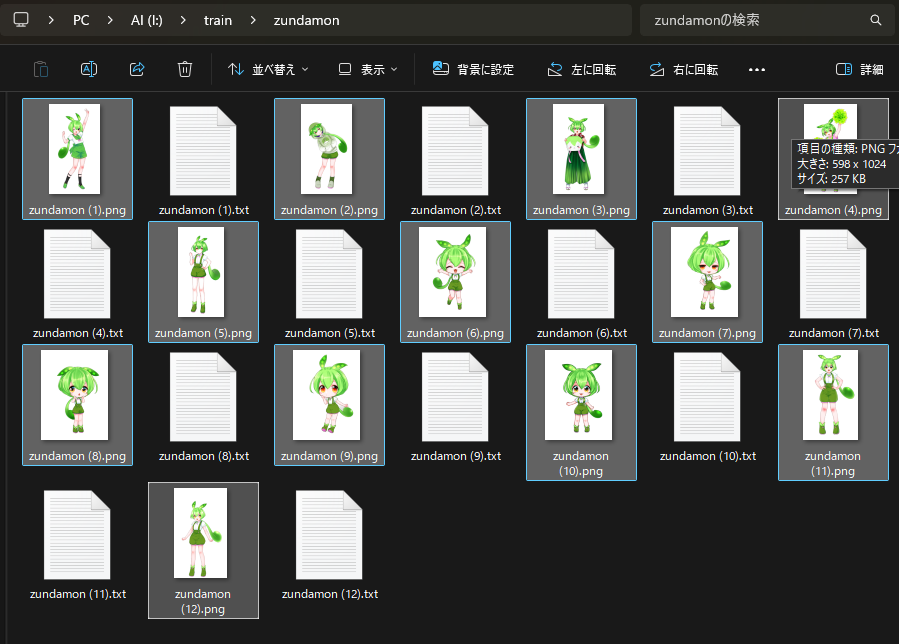Expand chevron between train and zundamon
Screen dimensions: 899x644
(253, 20)
